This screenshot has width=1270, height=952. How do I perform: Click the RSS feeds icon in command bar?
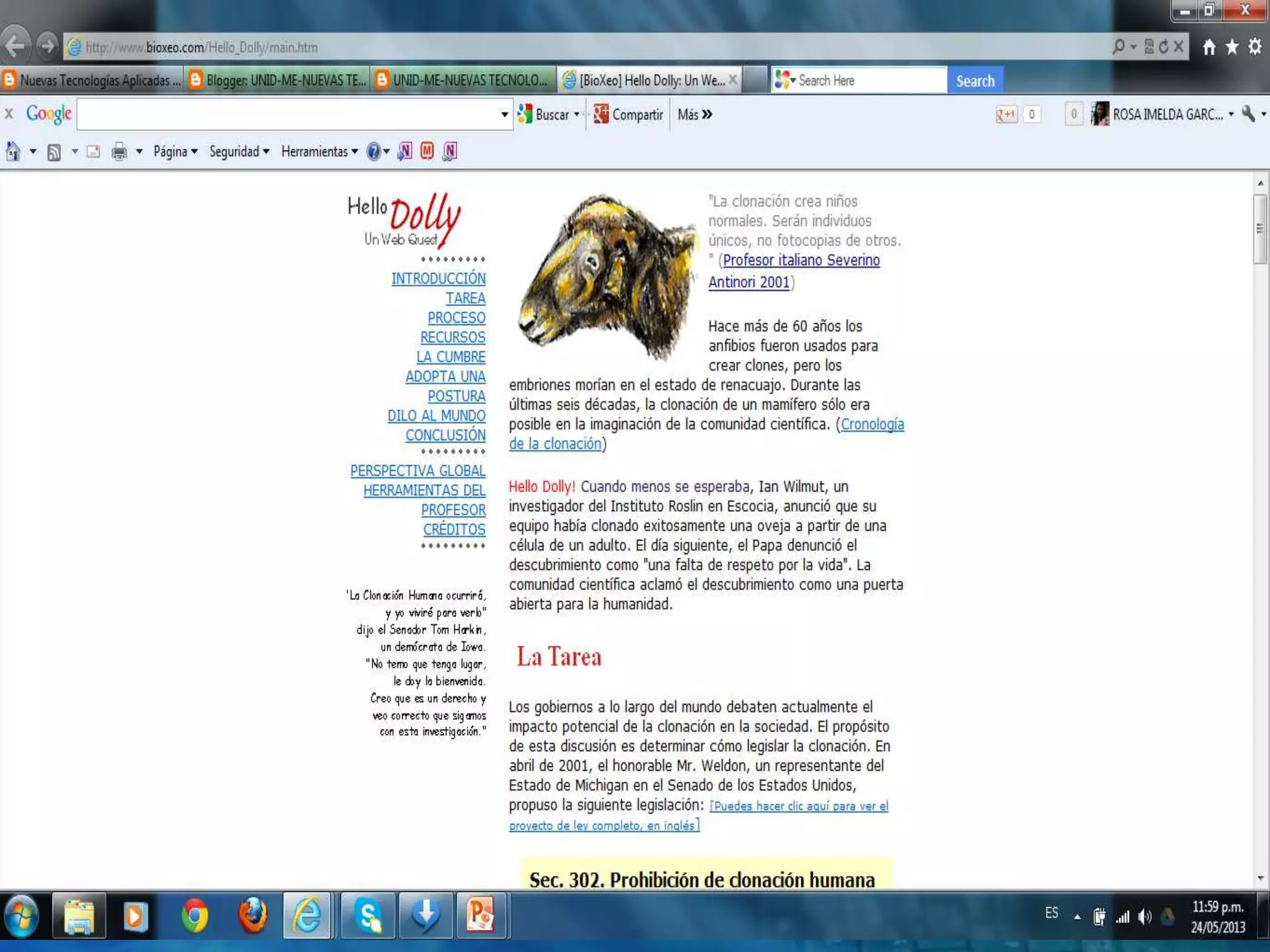point(54,152)
